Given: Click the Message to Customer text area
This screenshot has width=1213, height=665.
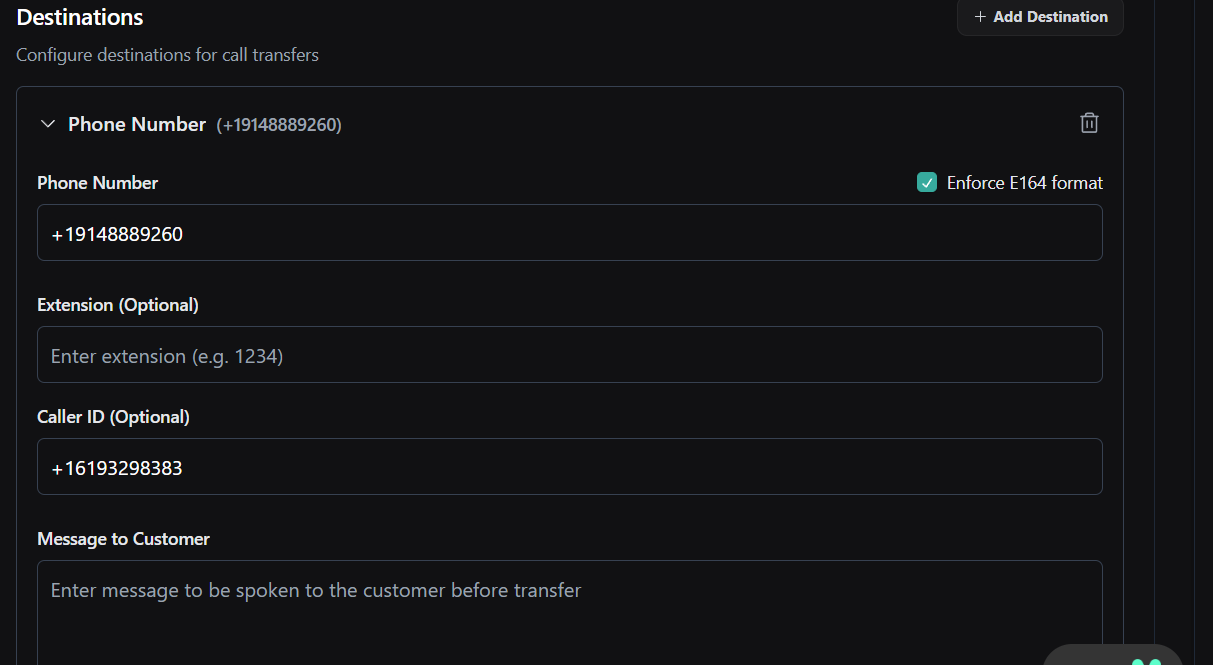Looking at the screenshot, I should click(569, 610).
